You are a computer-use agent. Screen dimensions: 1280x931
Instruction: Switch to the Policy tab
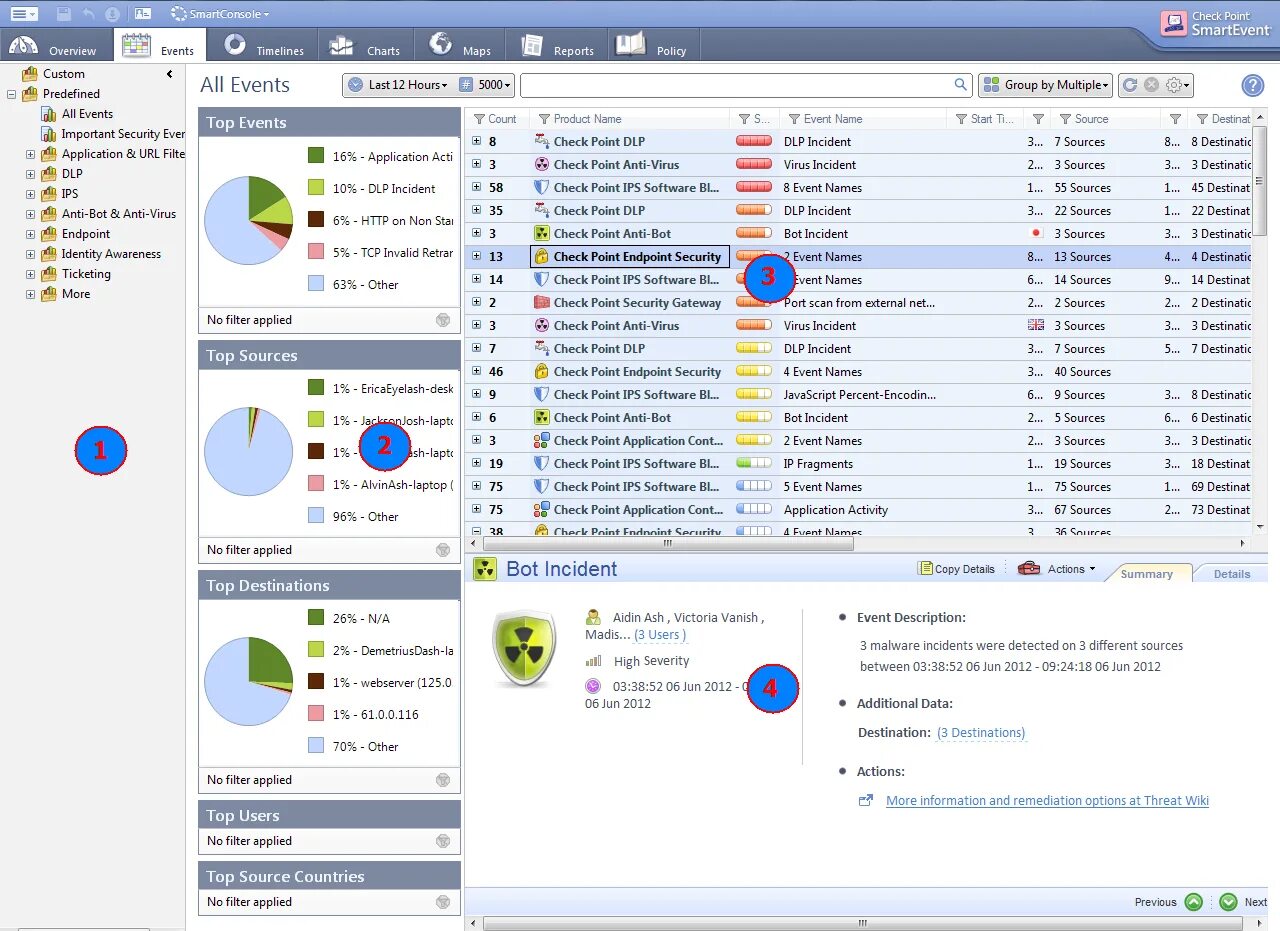pos(653,46)
